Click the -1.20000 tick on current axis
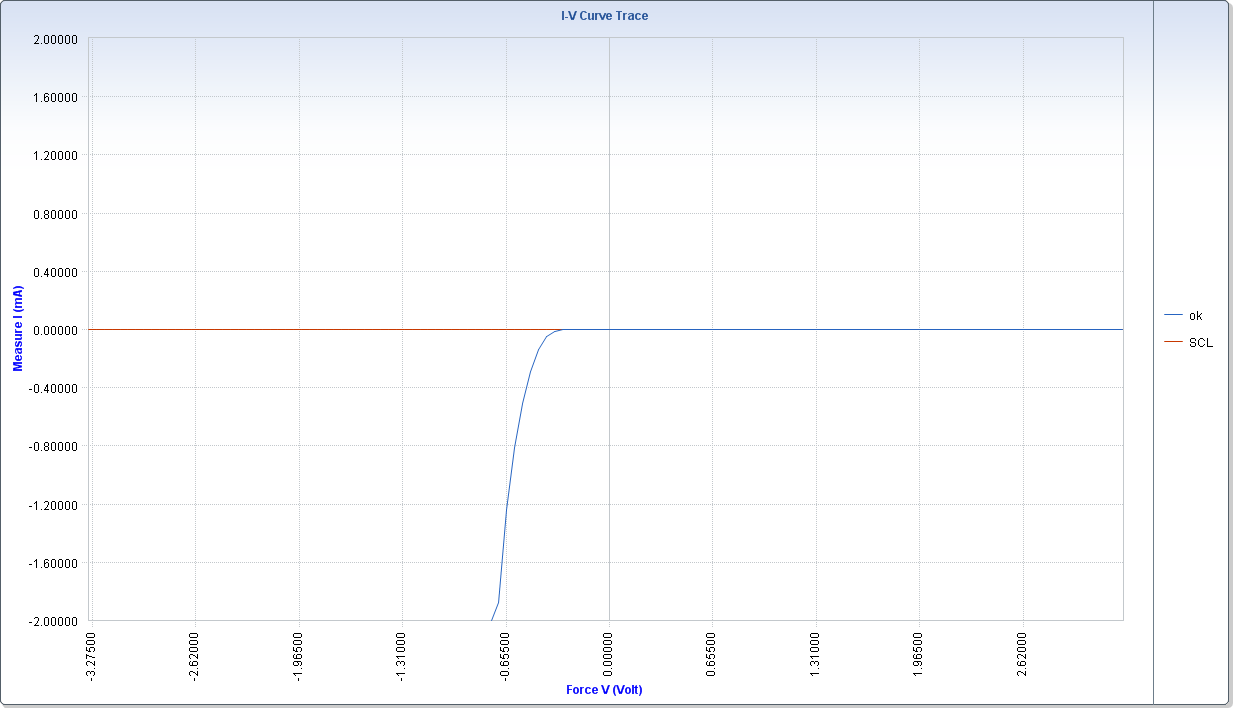Viewport: 1233px width, 708px height. click(54, 505)
